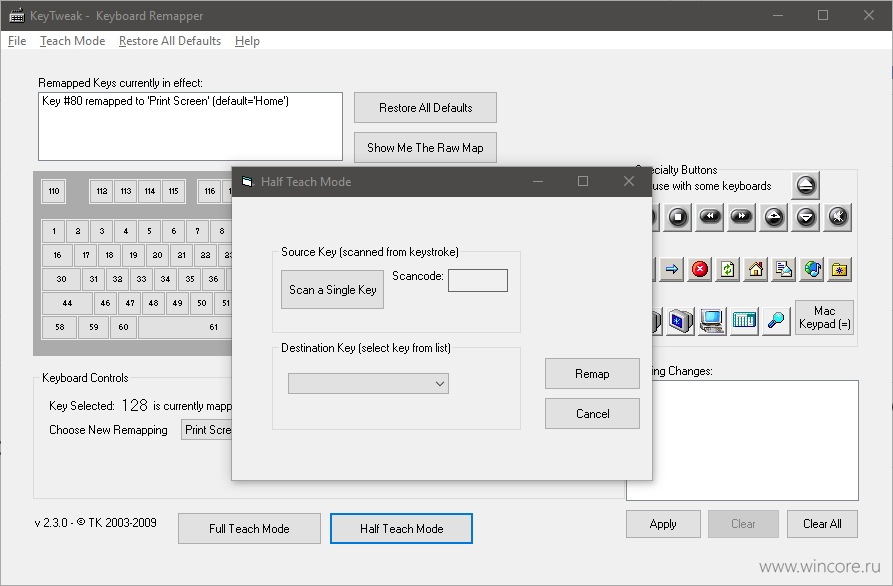This screenshot has width=893, height=586.
Task: Click the Half Teach Mode dialog title icon
Action: coord(247,182)
